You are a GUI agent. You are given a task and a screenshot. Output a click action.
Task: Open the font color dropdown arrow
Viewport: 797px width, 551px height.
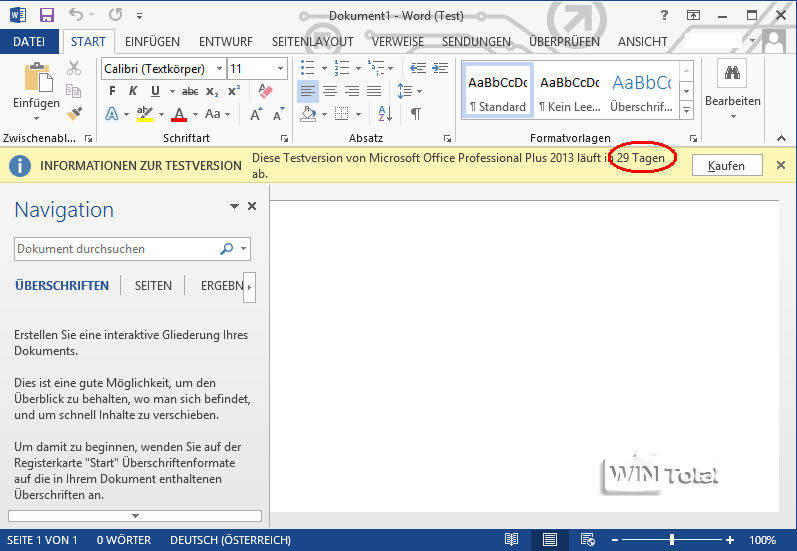[196, 114]
